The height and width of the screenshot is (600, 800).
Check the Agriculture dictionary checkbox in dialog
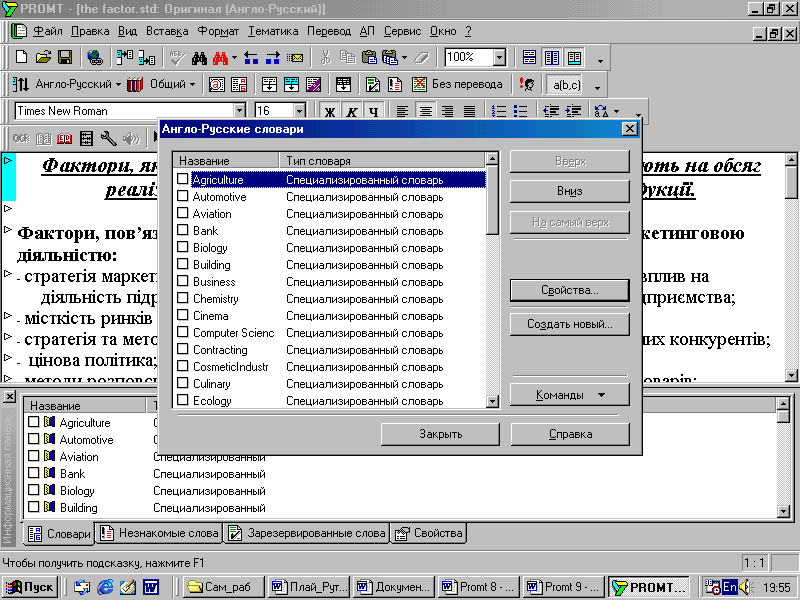[182, 179]
